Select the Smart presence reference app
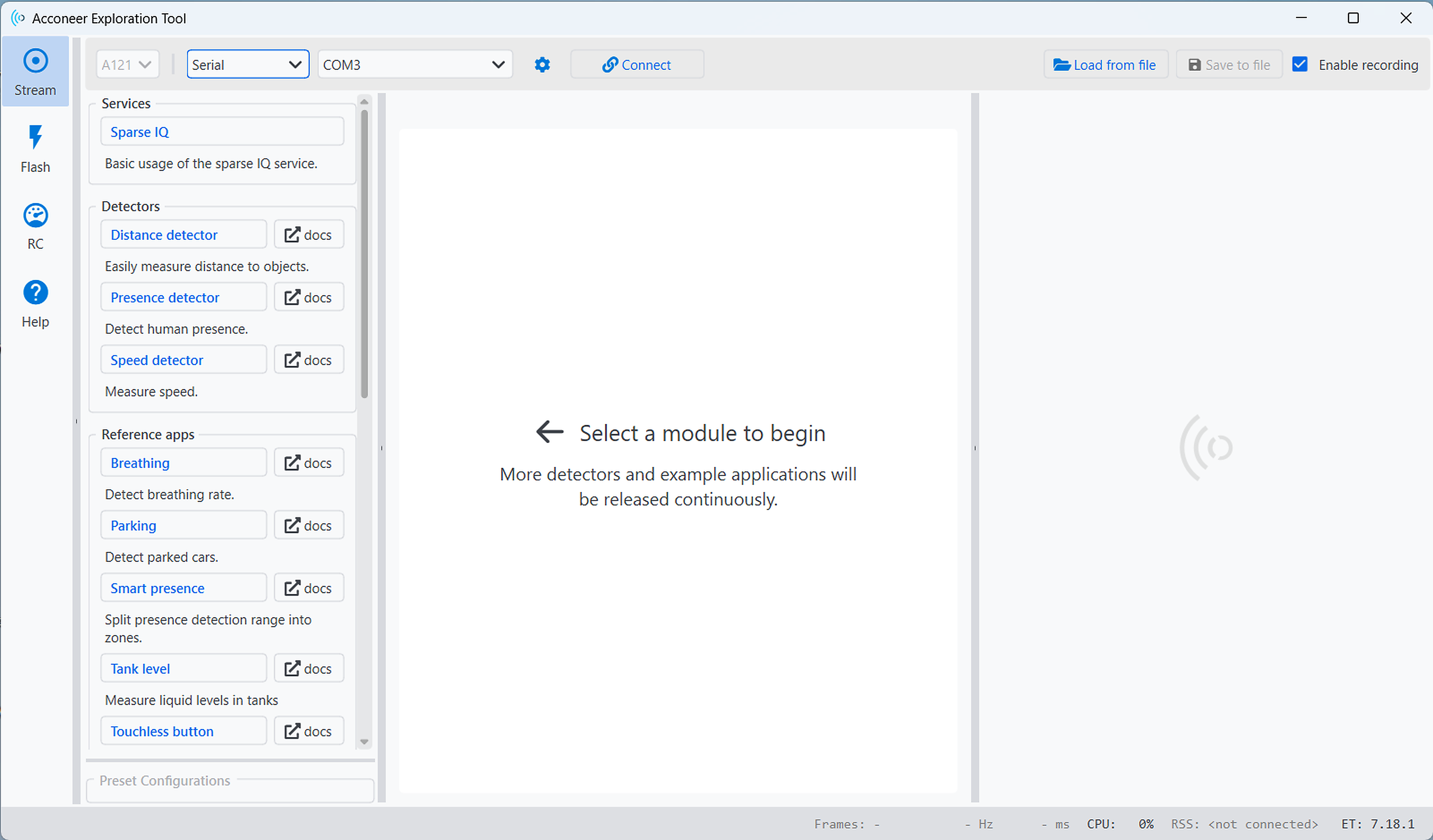The height and width of the screenshot is (840, 1433). (184, 588)
